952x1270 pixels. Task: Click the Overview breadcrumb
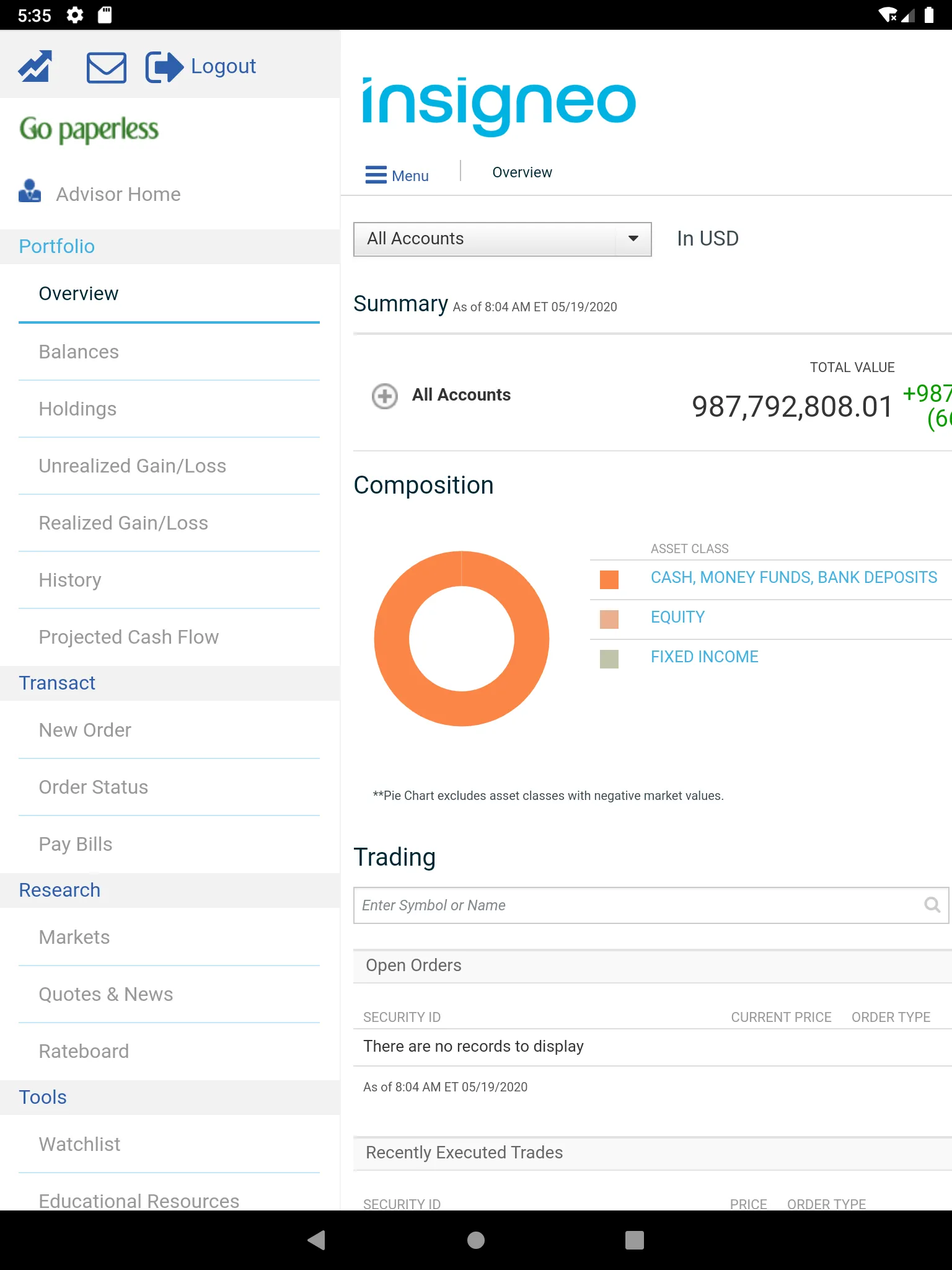coord(522,172)
